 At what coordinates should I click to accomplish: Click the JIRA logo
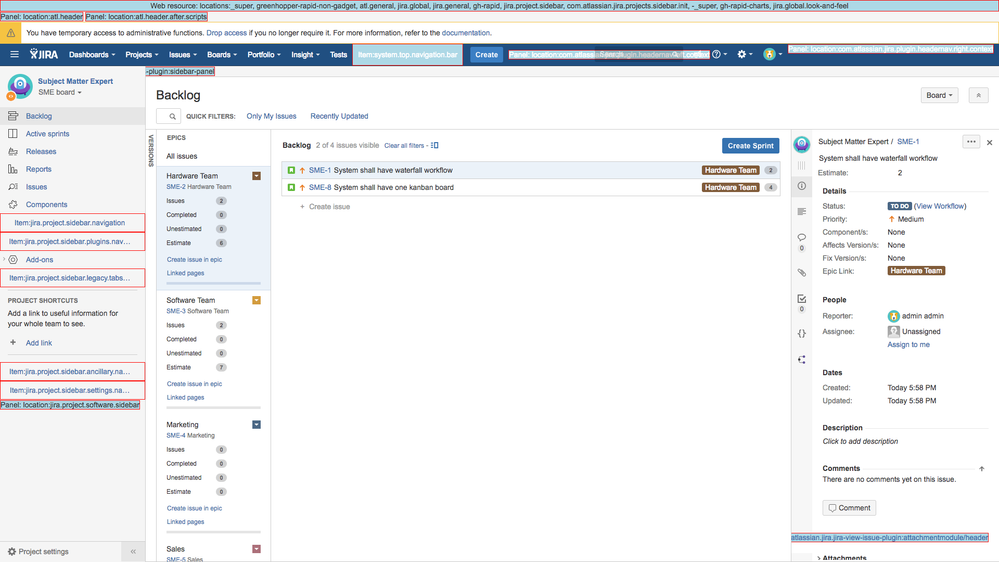[44, 55]
